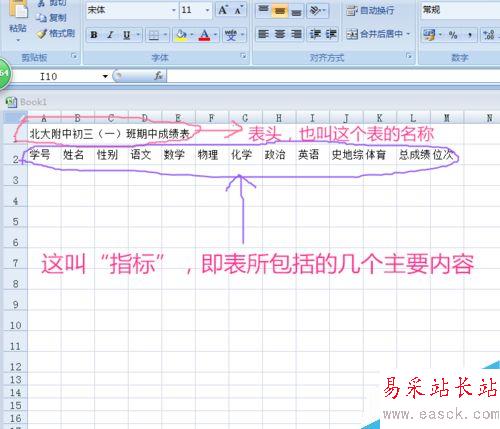Apply the percent style
Screen dimensions: 500x429
[453, 34]
